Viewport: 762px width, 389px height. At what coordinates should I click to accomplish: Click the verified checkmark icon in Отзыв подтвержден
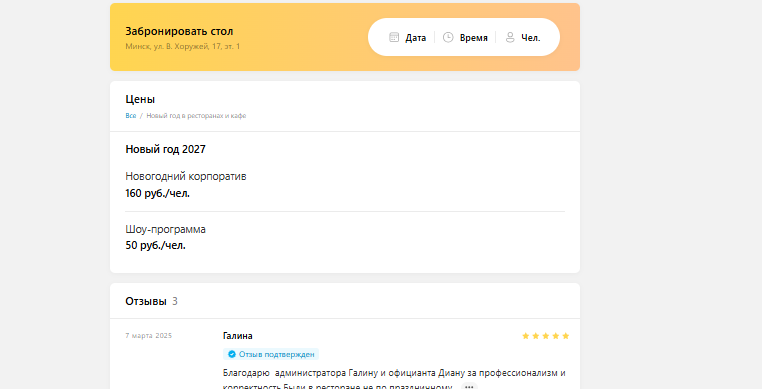(x=232, y=354)
